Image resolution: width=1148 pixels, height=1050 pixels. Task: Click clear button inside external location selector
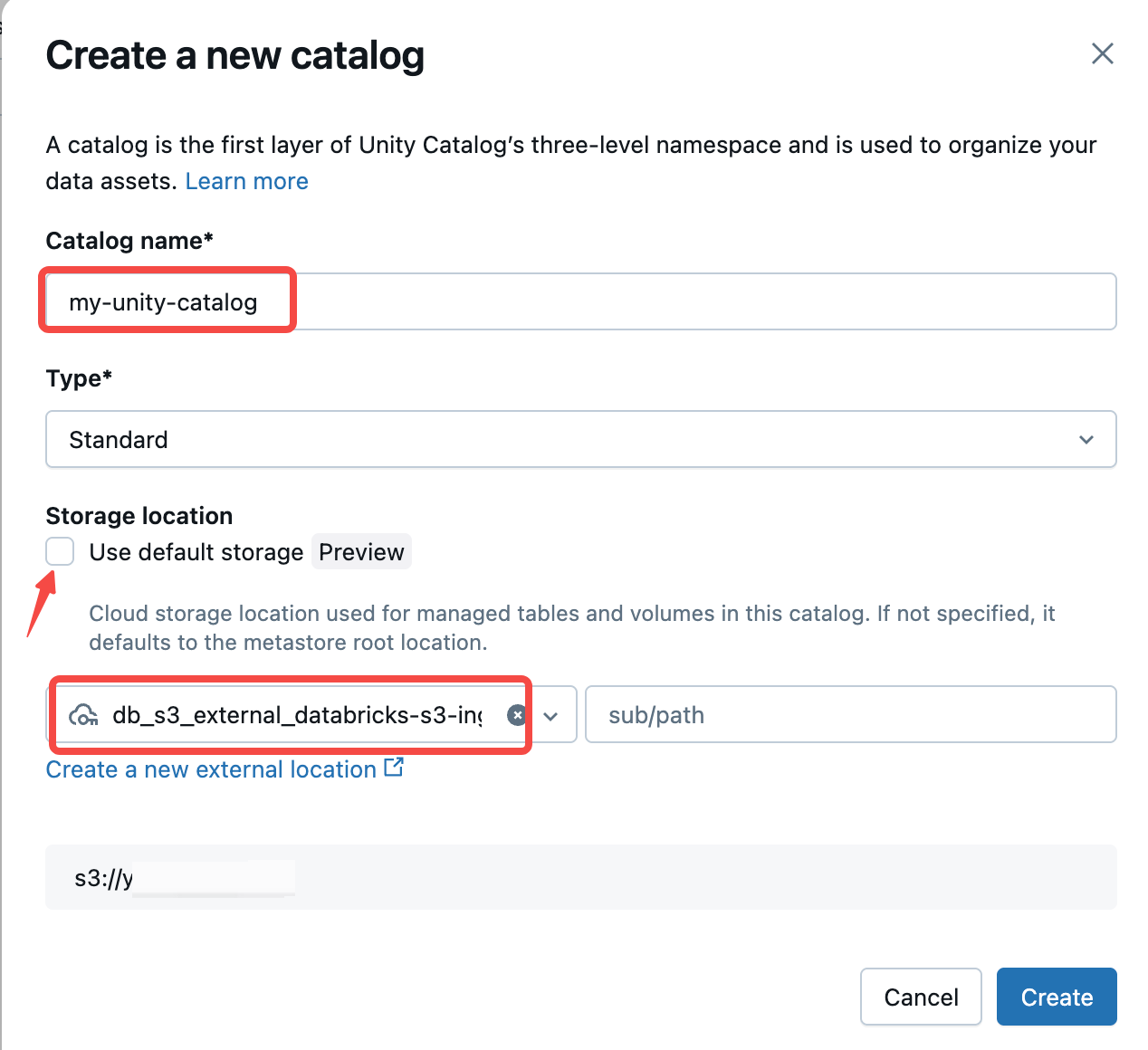517,715
